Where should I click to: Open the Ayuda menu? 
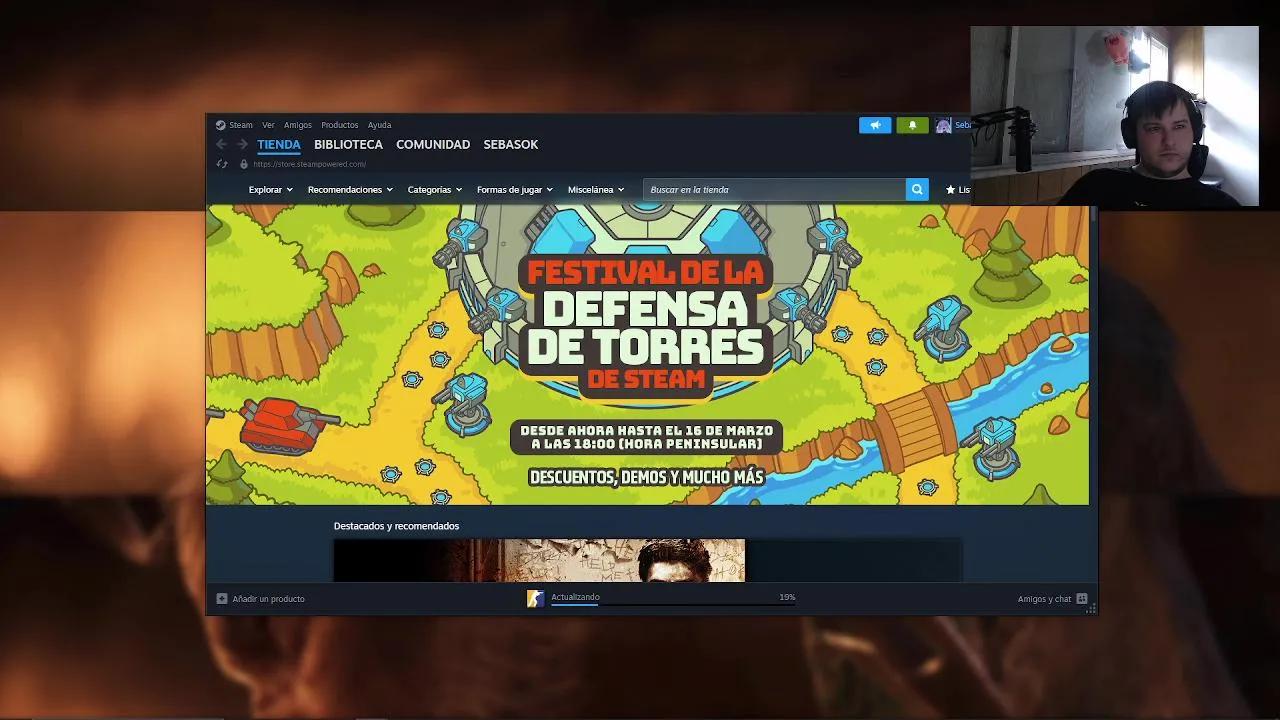coord(379,125)
